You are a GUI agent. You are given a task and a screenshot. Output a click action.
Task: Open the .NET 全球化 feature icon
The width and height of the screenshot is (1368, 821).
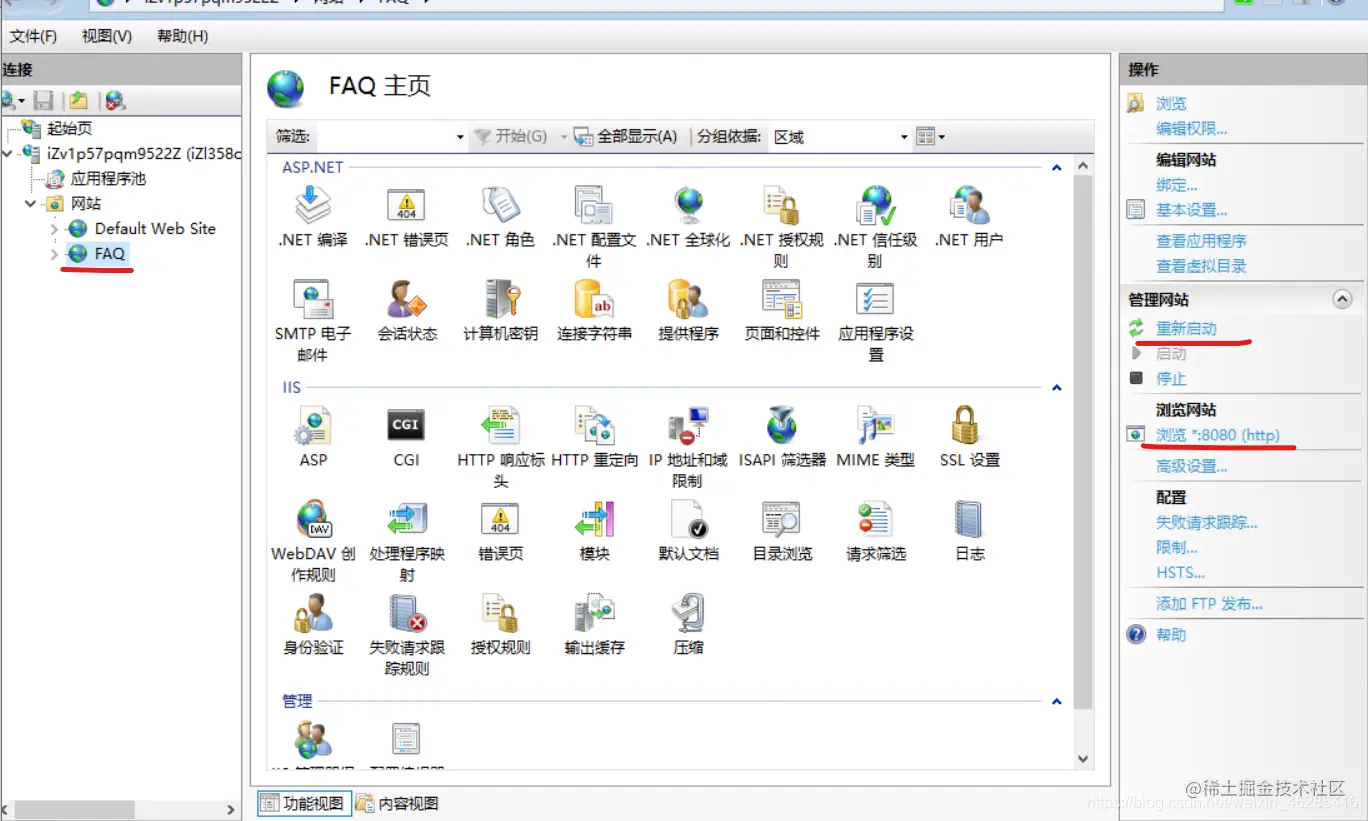[x=688, y=205]
